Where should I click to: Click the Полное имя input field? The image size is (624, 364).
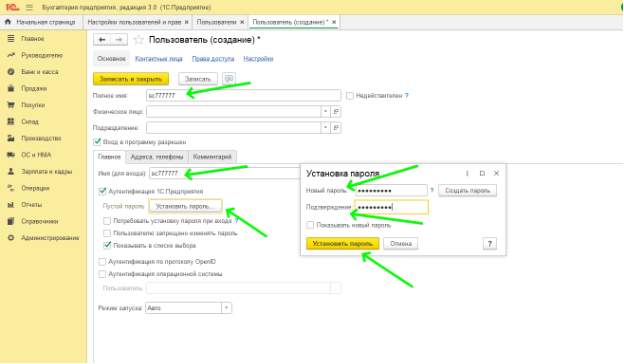tap(244, 95)
